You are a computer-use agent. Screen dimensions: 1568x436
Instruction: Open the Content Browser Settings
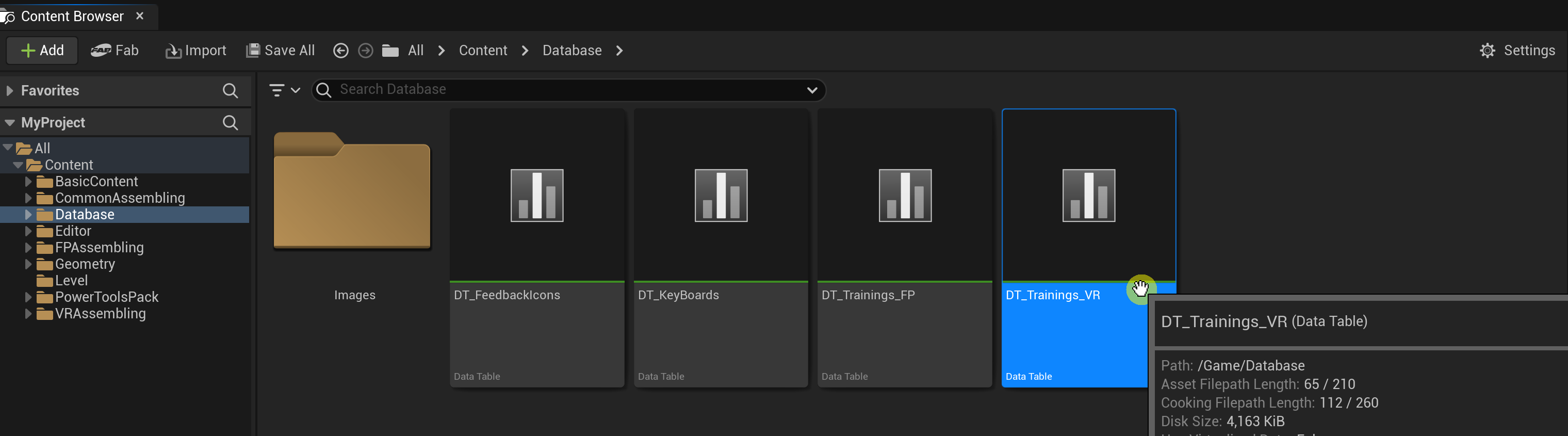(1517, 51)
